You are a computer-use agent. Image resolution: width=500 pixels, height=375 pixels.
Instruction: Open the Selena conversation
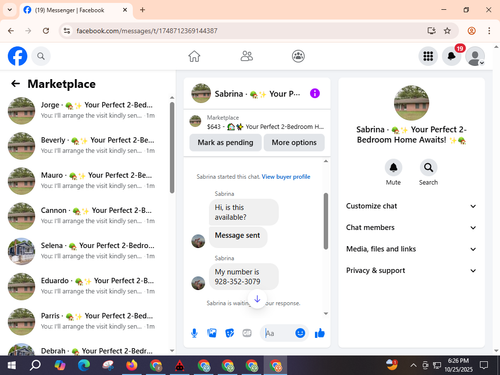click(x=85, y=251)
